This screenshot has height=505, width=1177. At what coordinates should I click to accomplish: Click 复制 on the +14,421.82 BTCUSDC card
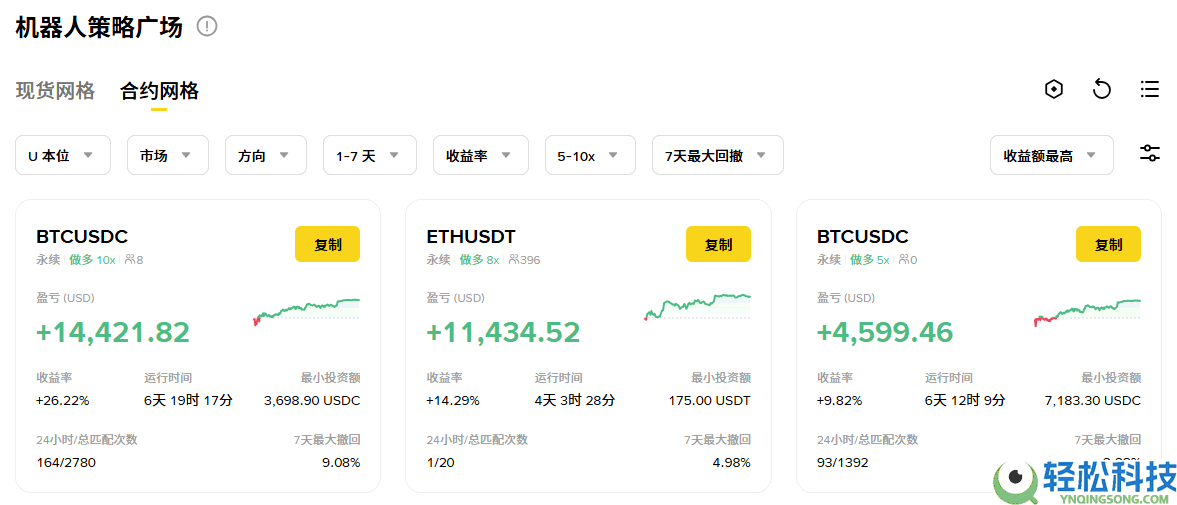(327, 244)
